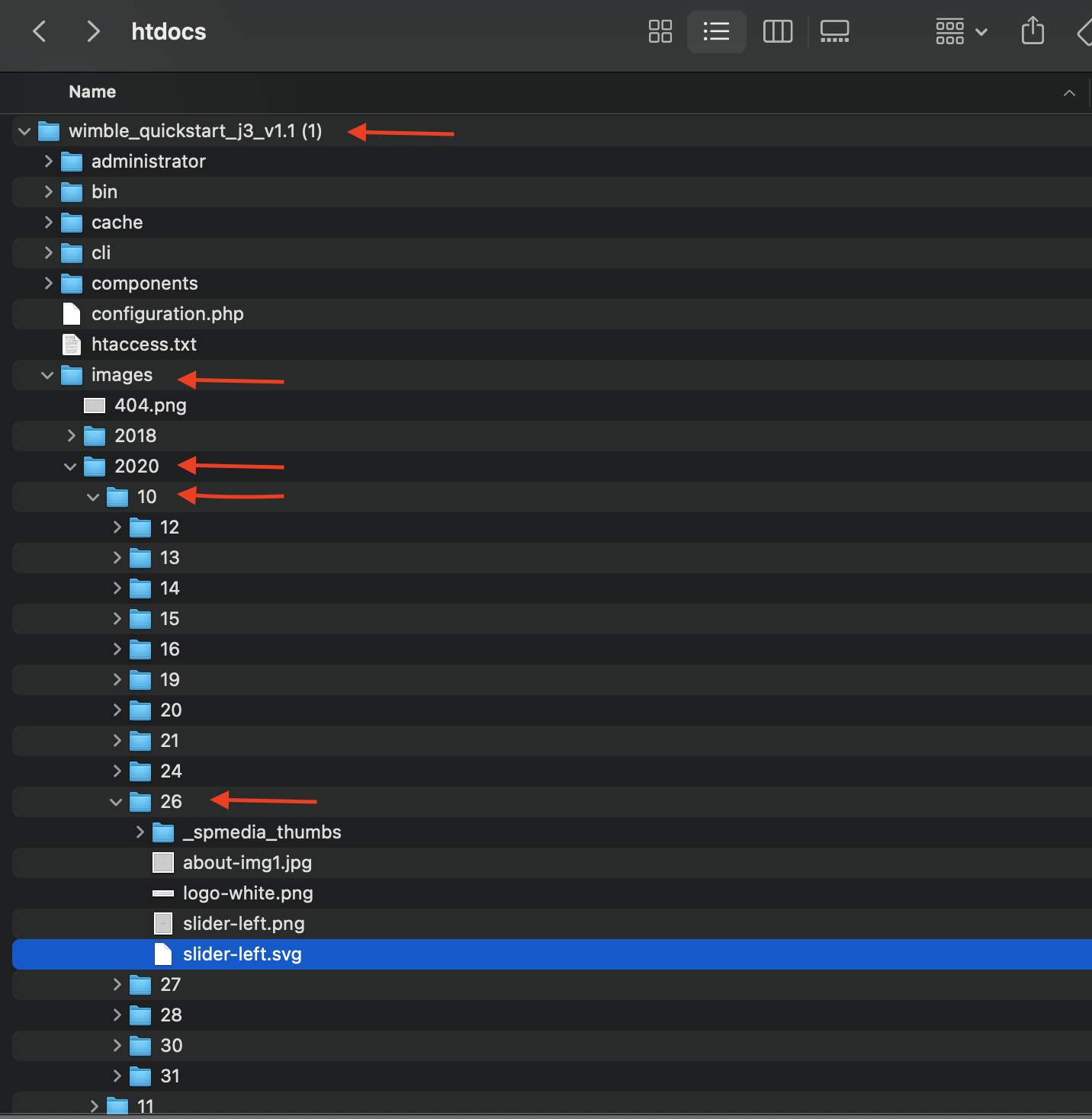Switch to icon grid view
The image size is (1092, 1119).
660,31
